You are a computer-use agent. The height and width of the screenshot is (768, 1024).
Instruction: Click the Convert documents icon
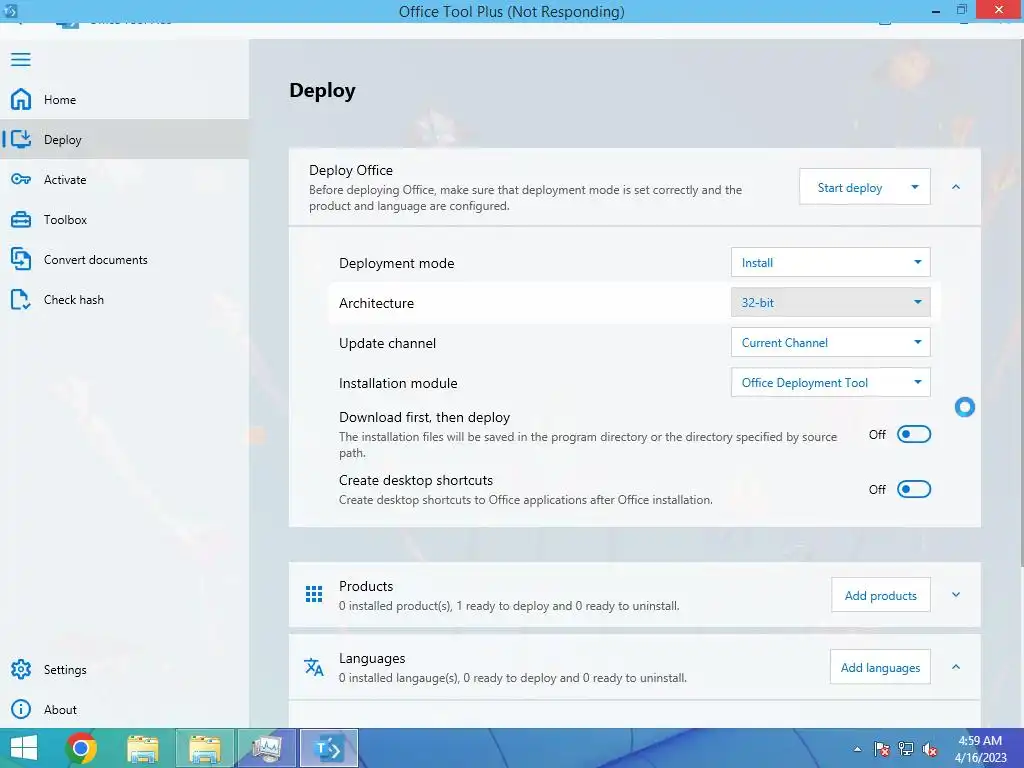coord(21,259)
